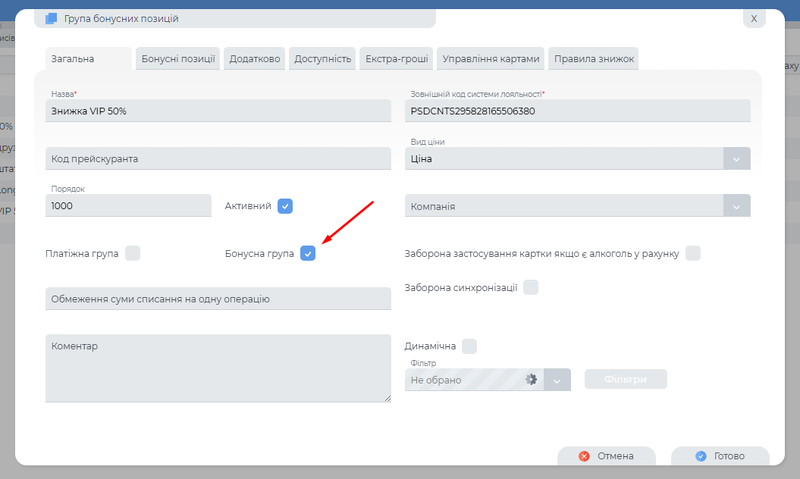This screenshot has width=800, height=479.
Task: Close dialog with the X button
Action: [x=754, y=18]
